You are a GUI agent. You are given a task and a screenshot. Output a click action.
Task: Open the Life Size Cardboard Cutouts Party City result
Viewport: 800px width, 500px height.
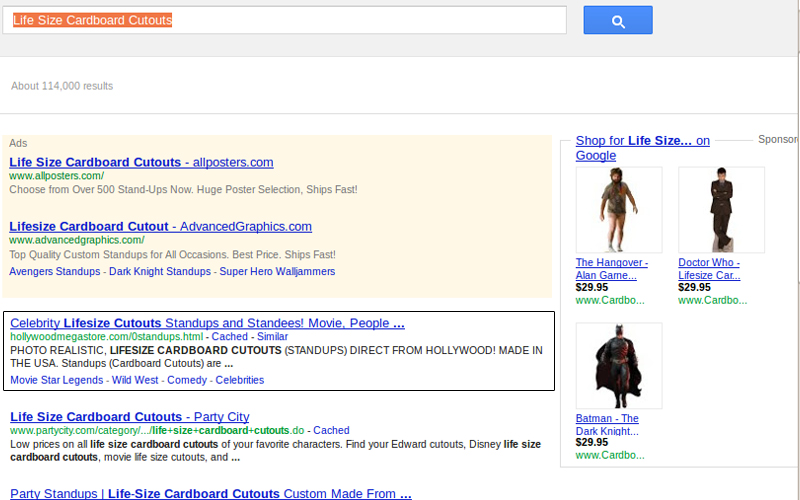pos(130,417)
